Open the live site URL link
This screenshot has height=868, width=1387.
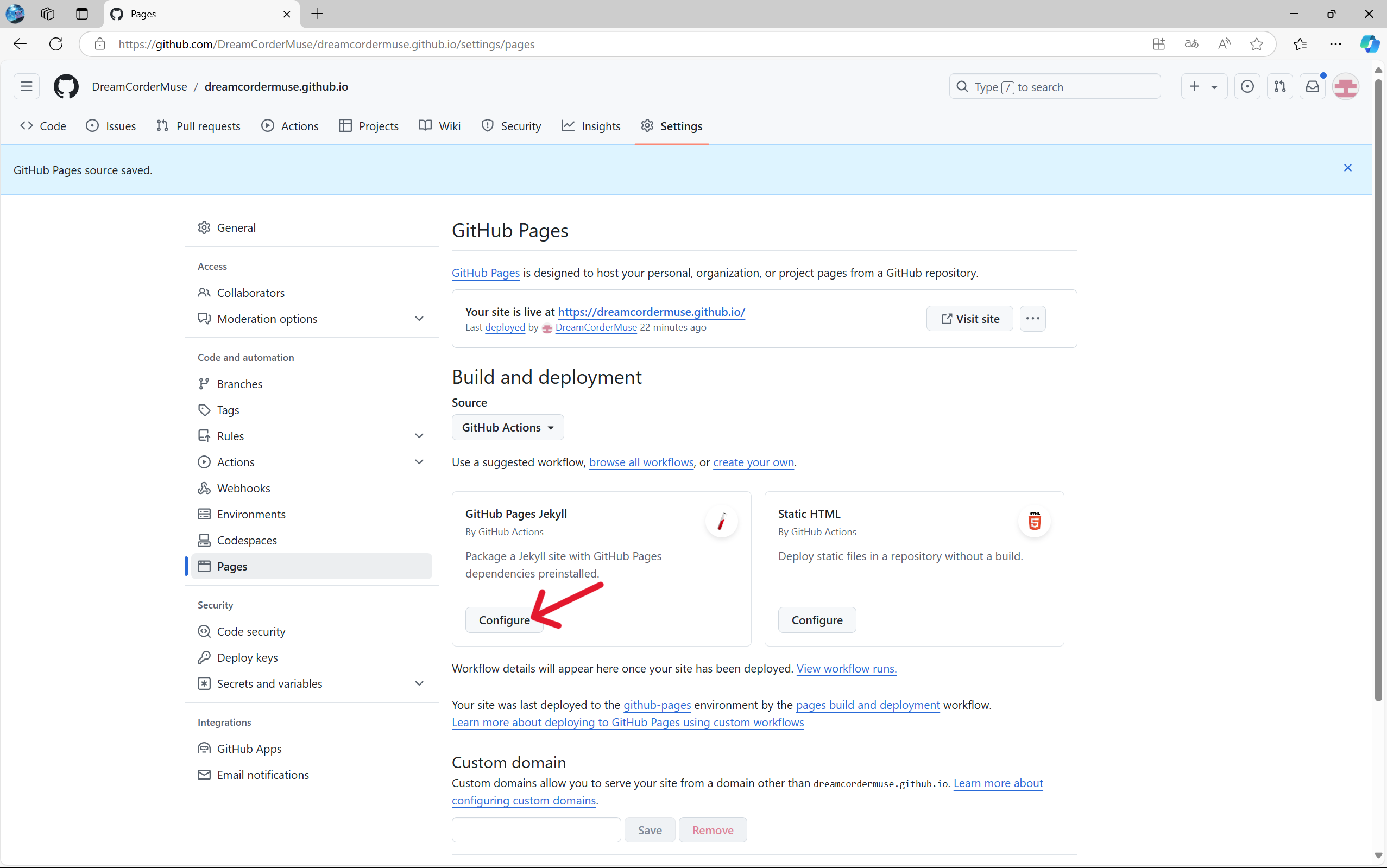click(651, 312)
